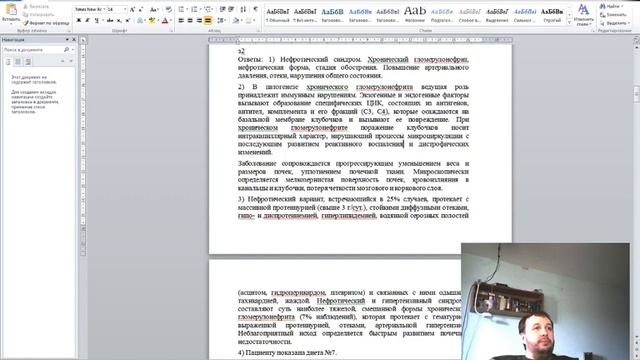Align text right
This screenshot has width=640, height=360.
[199, 20]
